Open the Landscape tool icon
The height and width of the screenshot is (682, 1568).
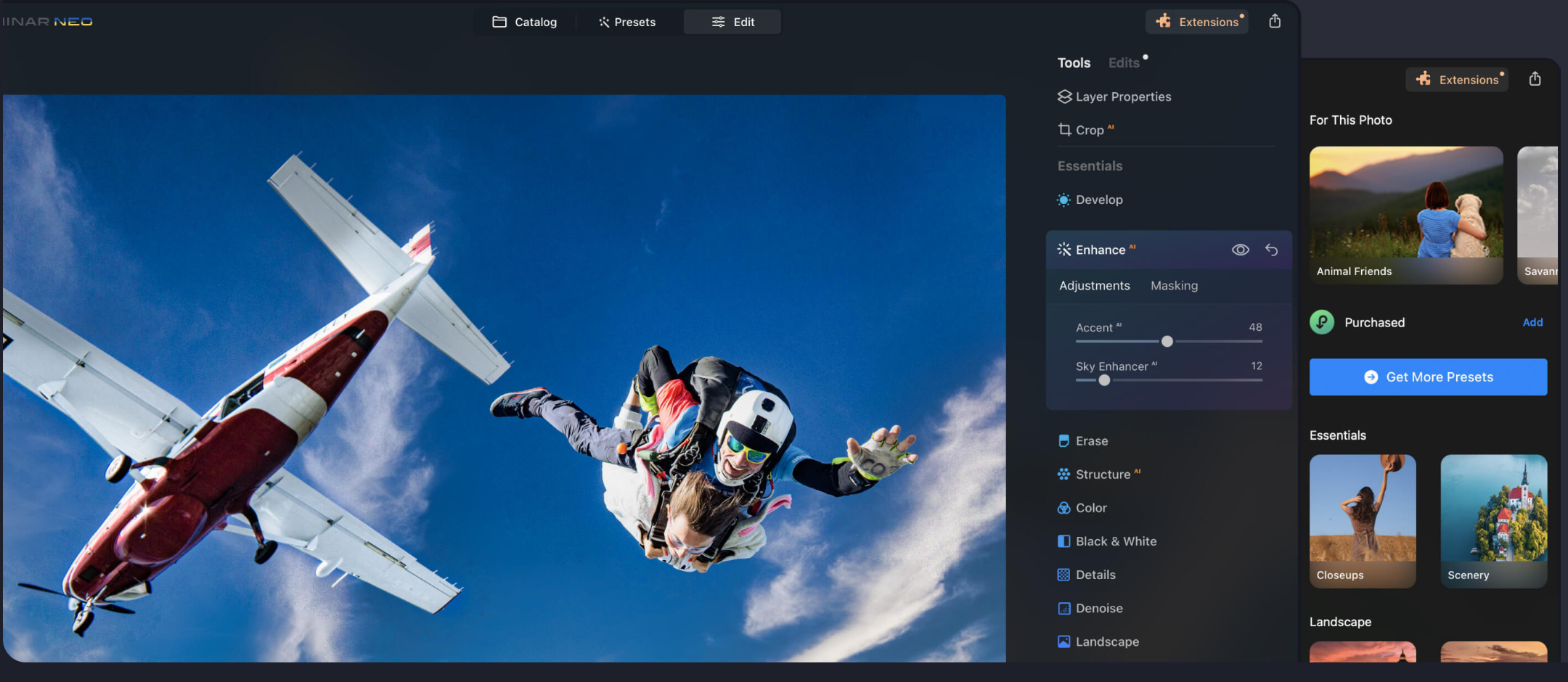(1063, 641)
